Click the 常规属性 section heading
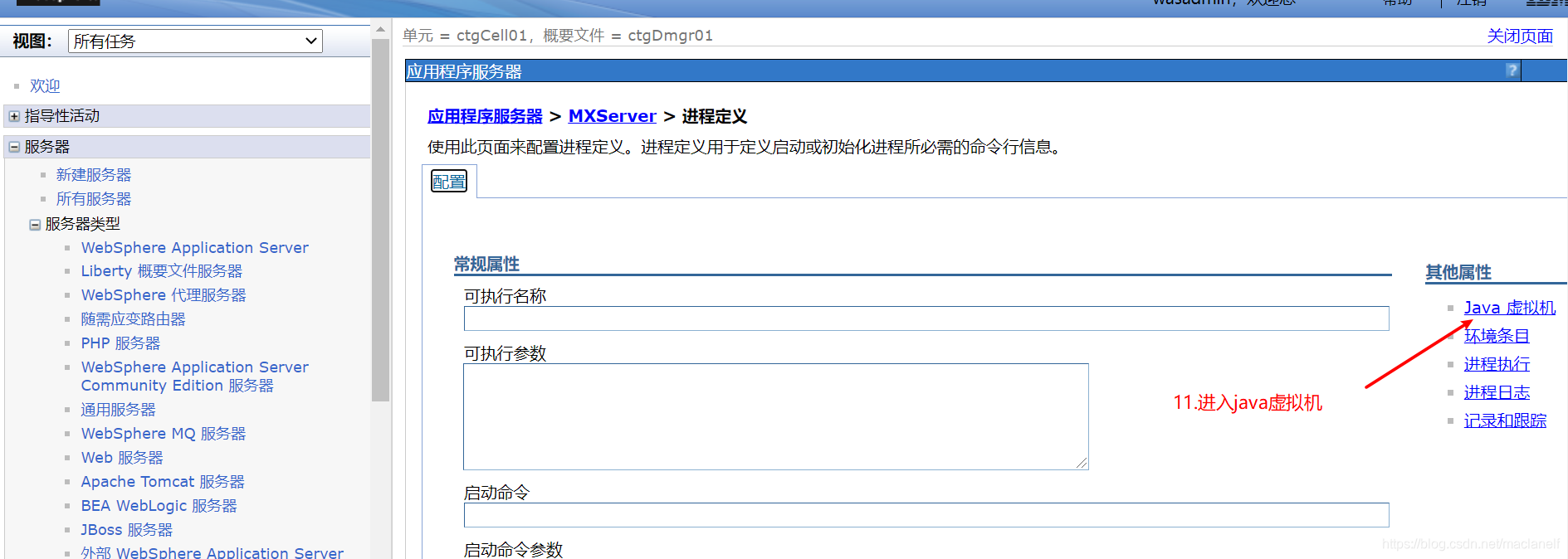Screen dimensions: 1568x559 pos(486,264)
